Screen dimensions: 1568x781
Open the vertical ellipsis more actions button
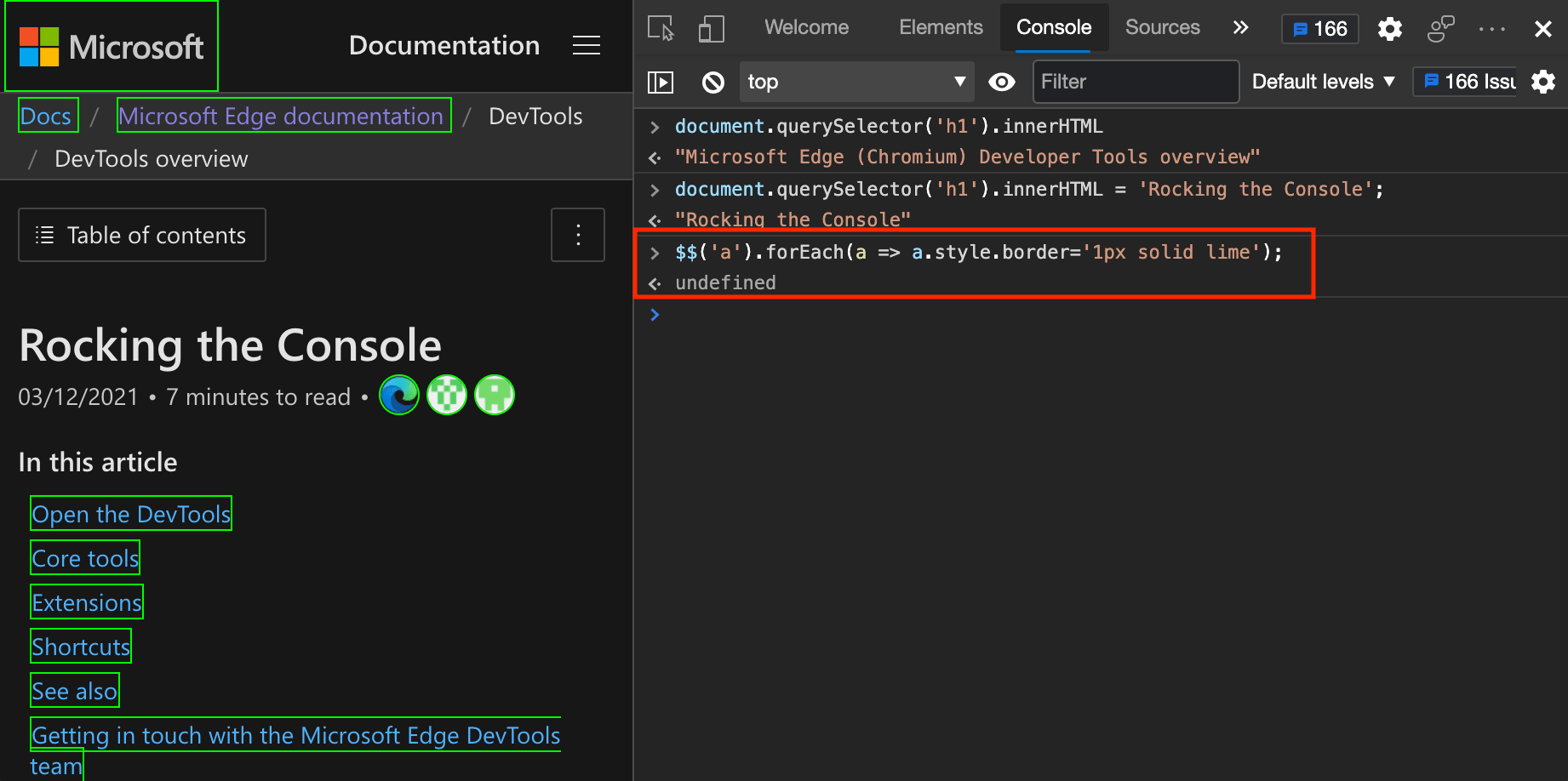[x=578, y=235]
